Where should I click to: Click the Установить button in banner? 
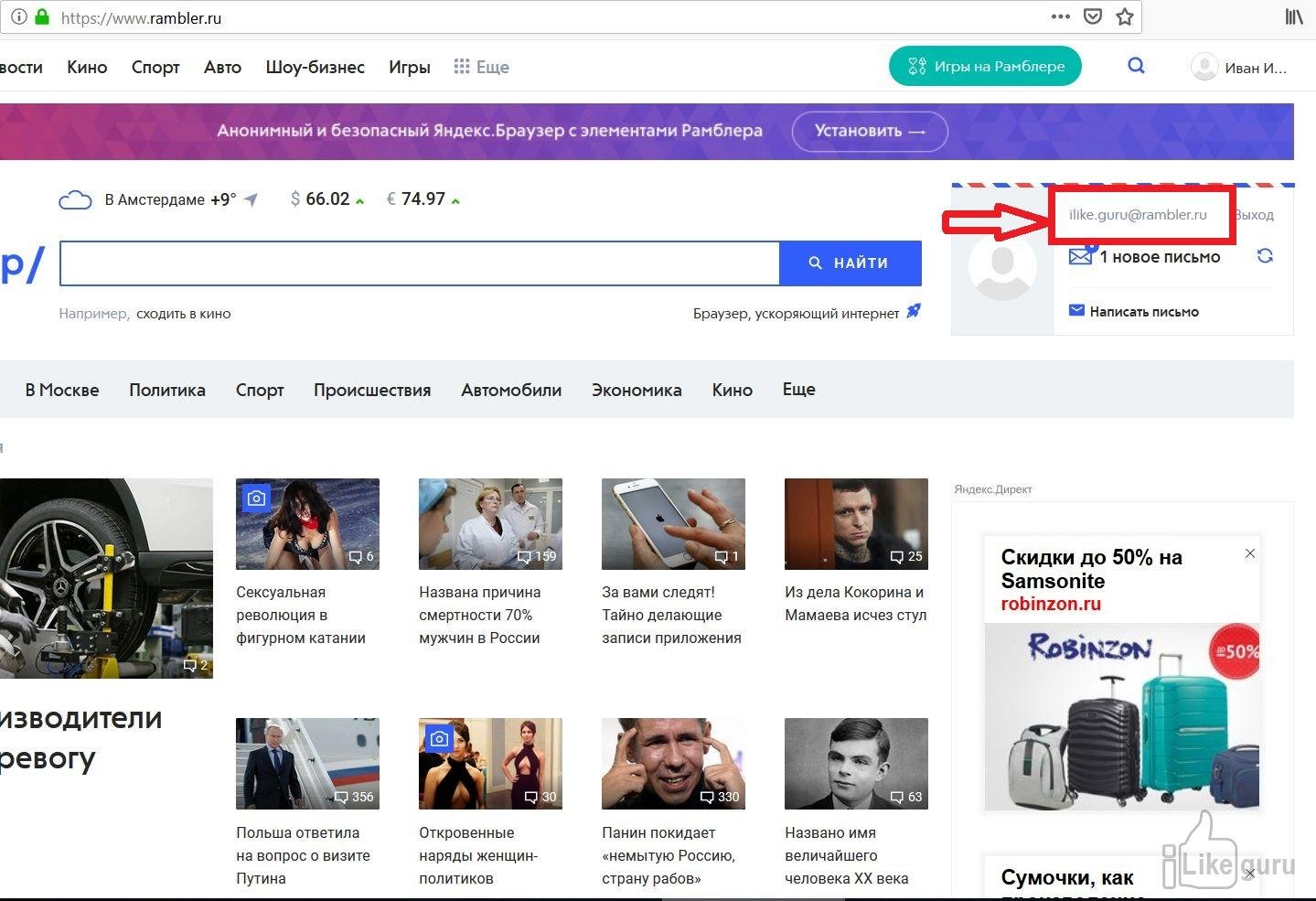tap(870, 131)
